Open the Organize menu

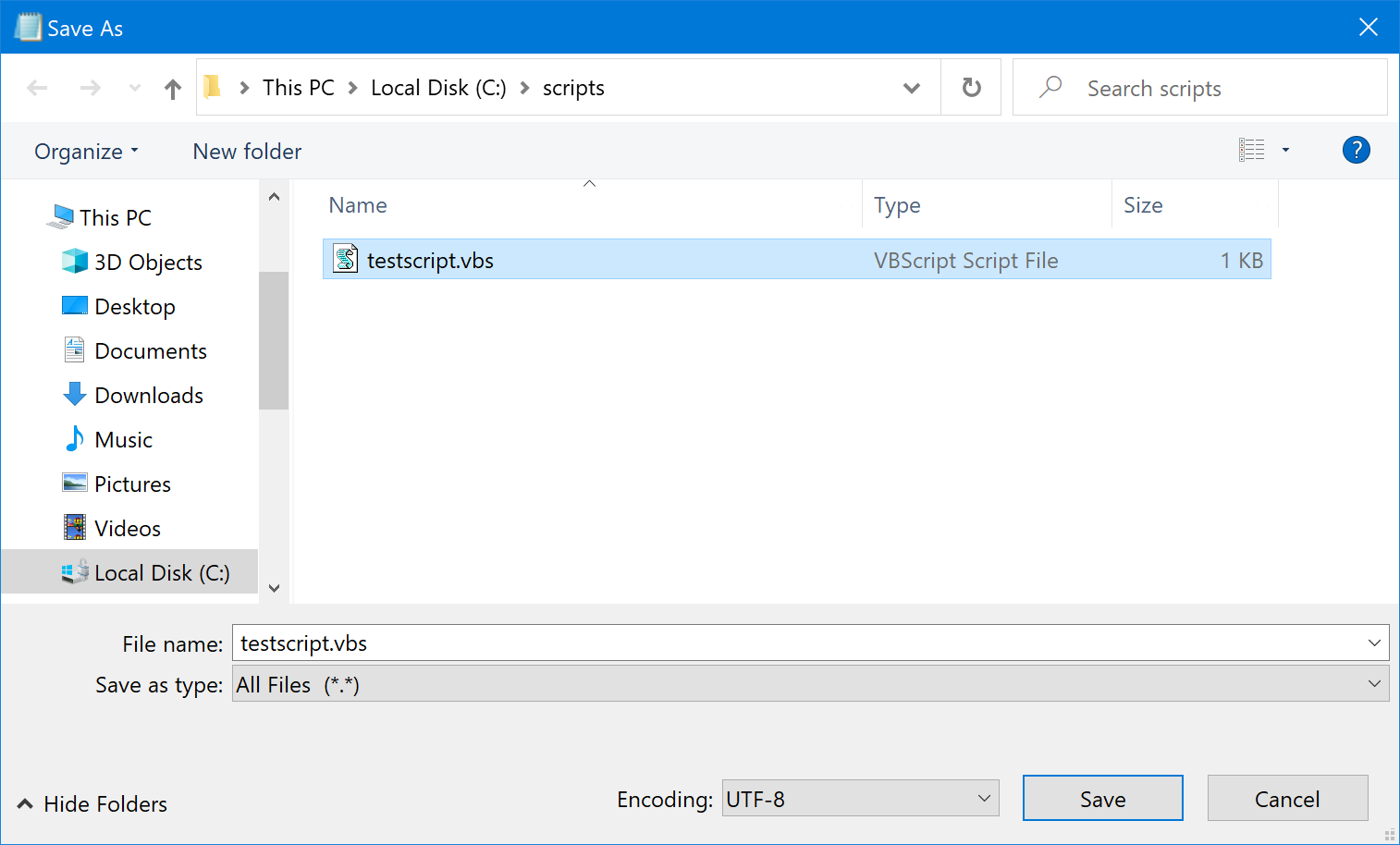click(x=86, y=152)
